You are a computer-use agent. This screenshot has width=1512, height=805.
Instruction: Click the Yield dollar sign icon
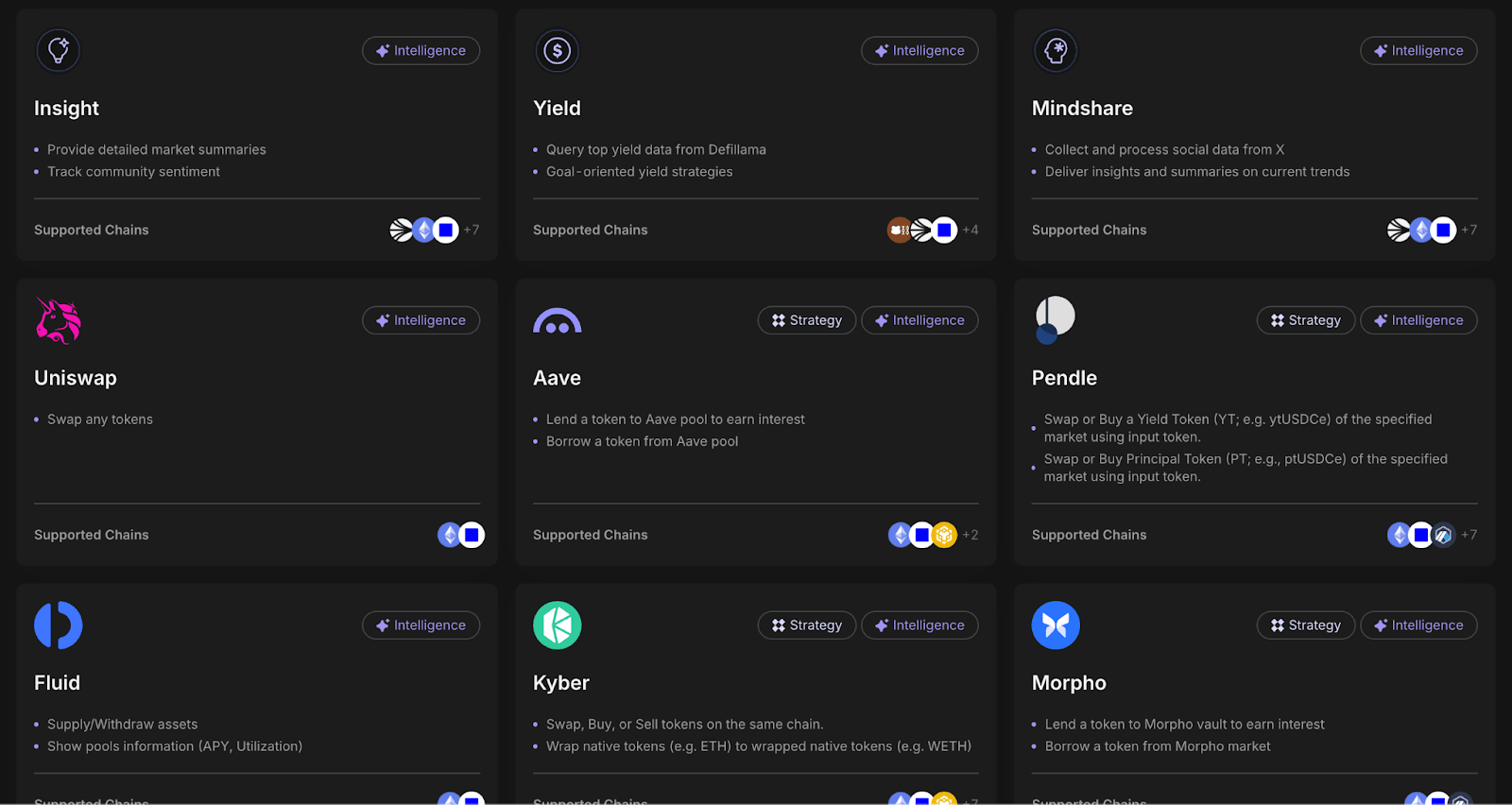pos(557,50)
